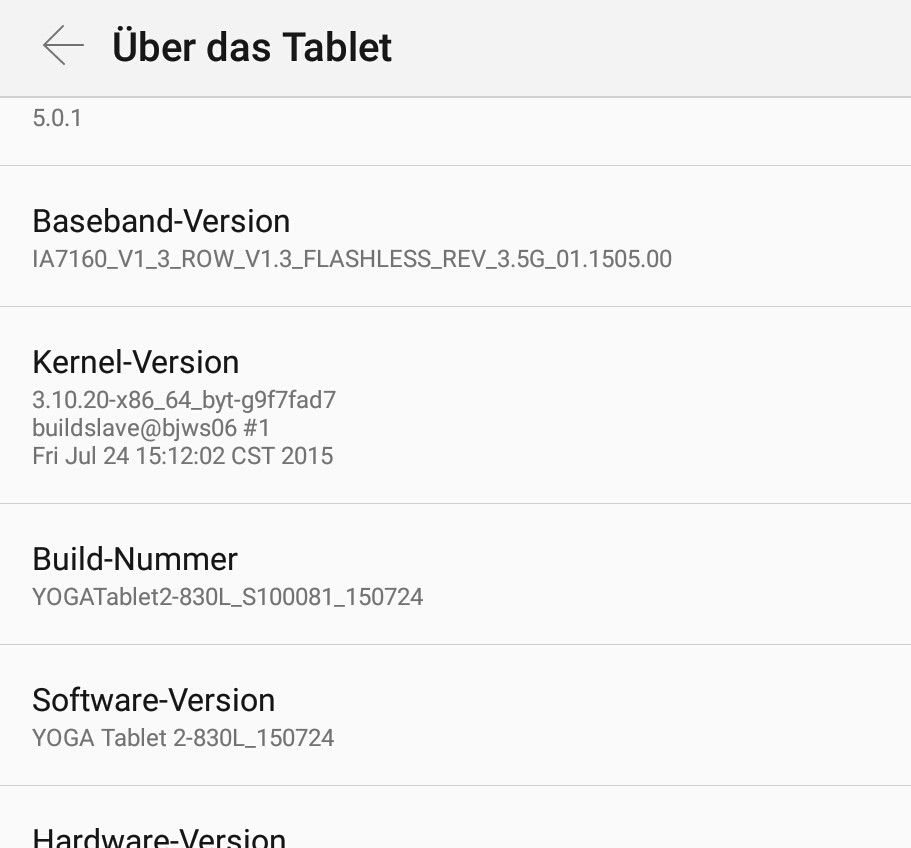Click build number YOGATablet2-830L_S100081_150724
The image size is (911, 848).
[x=228, y=597]
